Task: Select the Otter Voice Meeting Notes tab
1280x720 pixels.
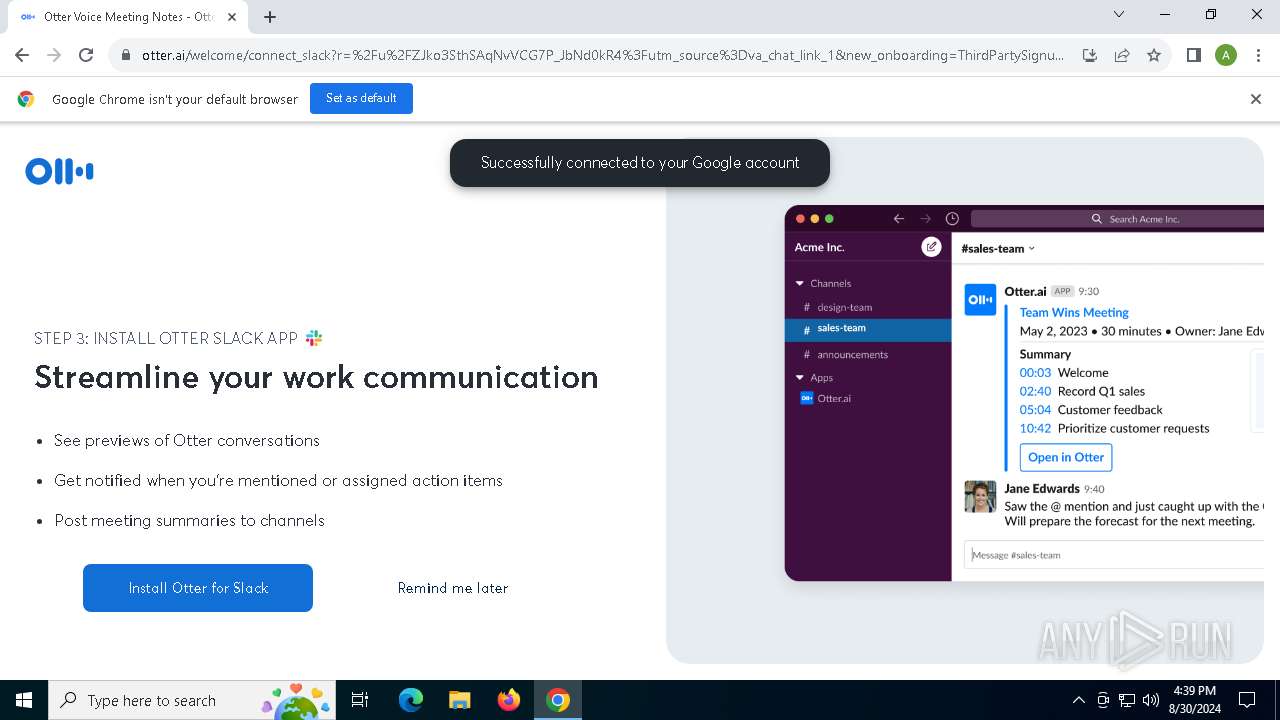Action: [128, 17]
